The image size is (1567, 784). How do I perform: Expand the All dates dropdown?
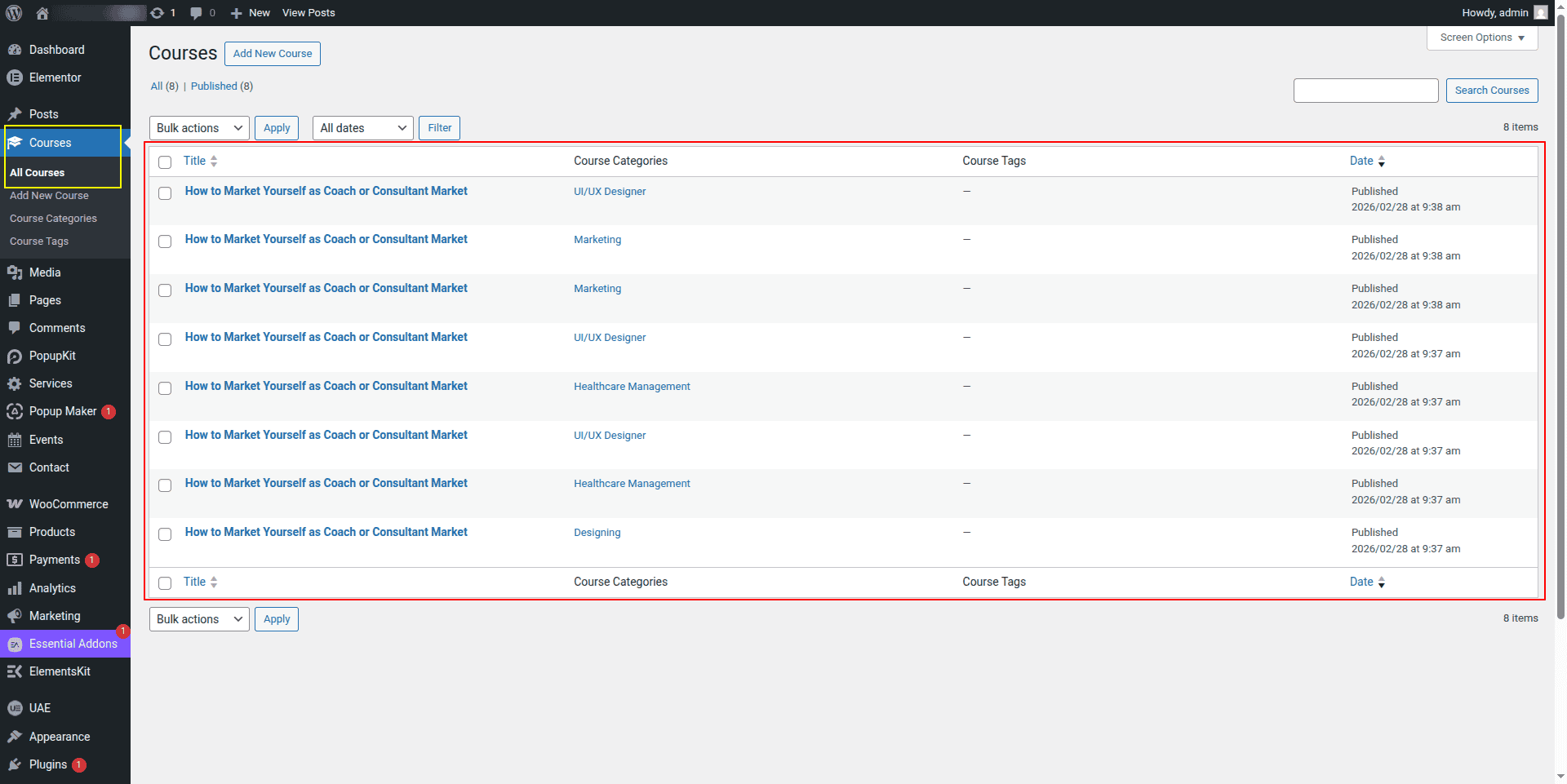pos(362,128)
